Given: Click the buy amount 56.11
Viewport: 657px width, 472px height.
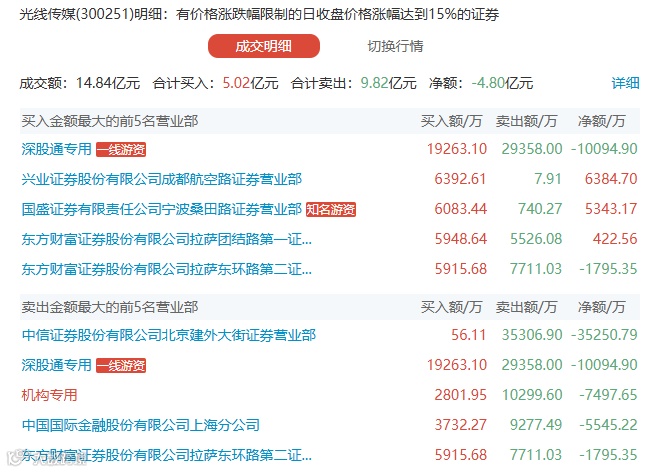Looking at the screenshot, I should point(468,335).
